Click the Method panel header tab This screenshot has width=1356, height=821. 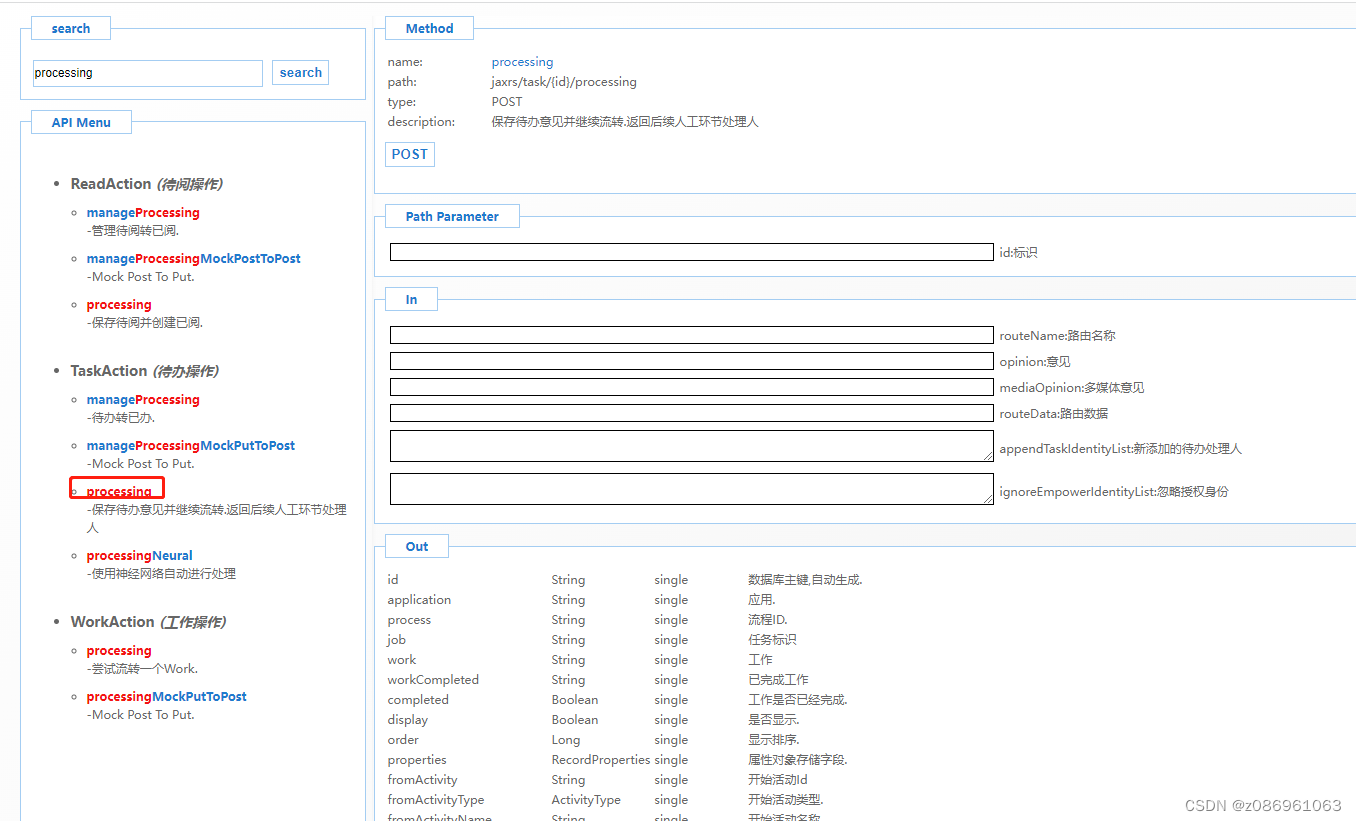429,27
